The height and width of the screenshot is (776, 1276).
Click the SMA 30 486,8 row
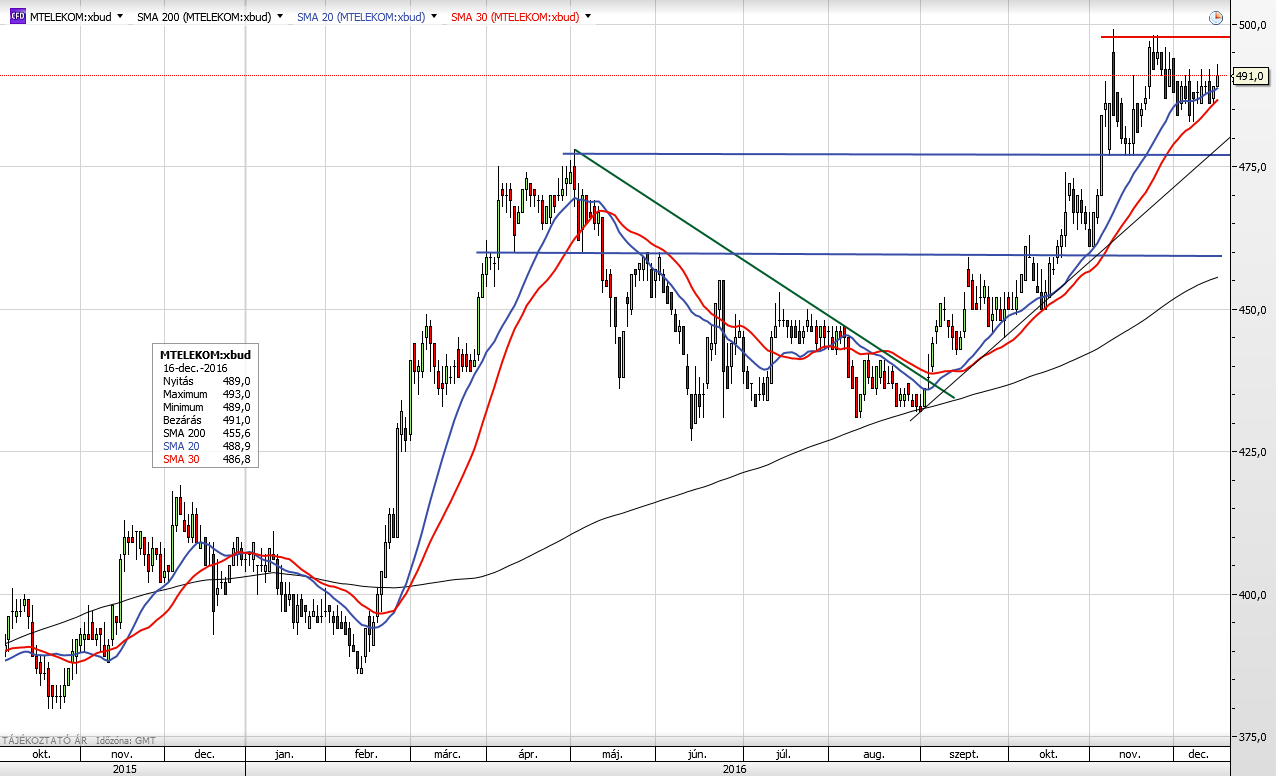click(x=206, y=459)
